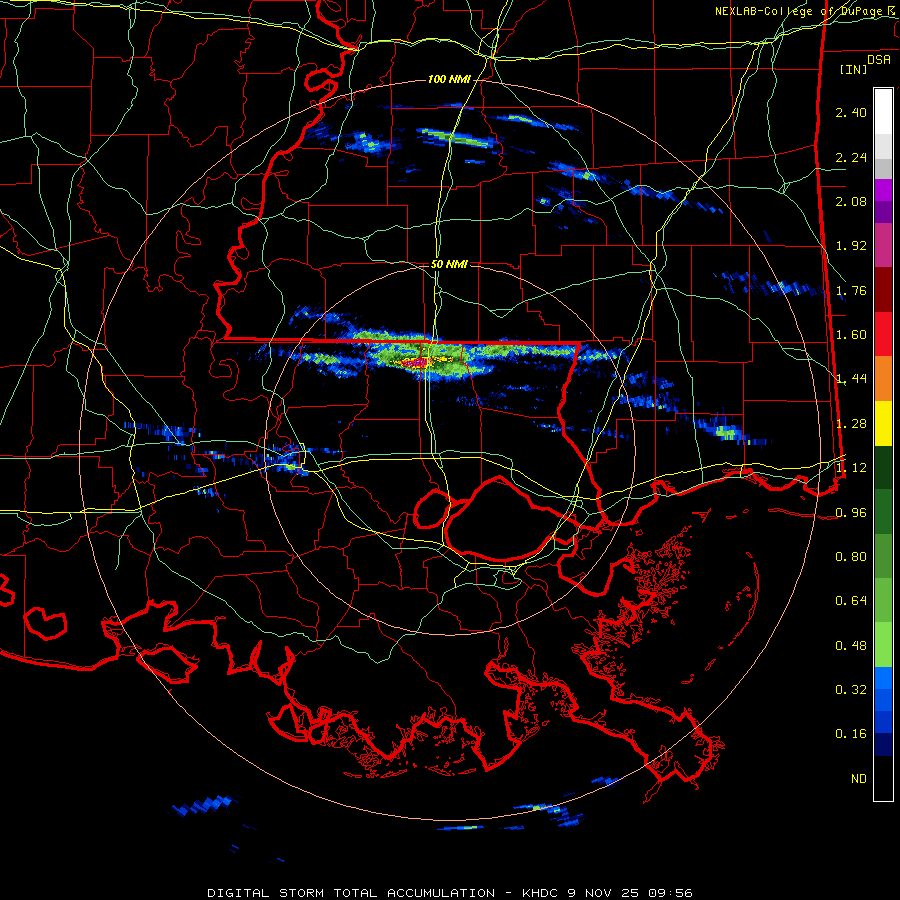900x900 pixels.
Task: Click the 1.60 legend value
Action: 851,335
